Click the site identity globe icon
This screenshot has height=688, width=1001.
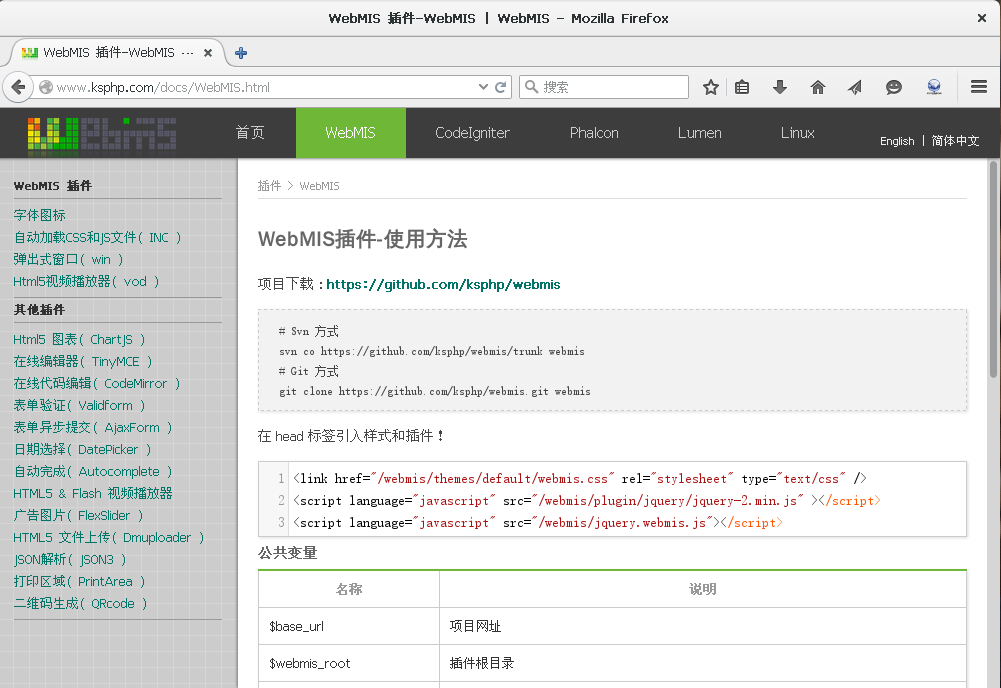coord(46,87)
